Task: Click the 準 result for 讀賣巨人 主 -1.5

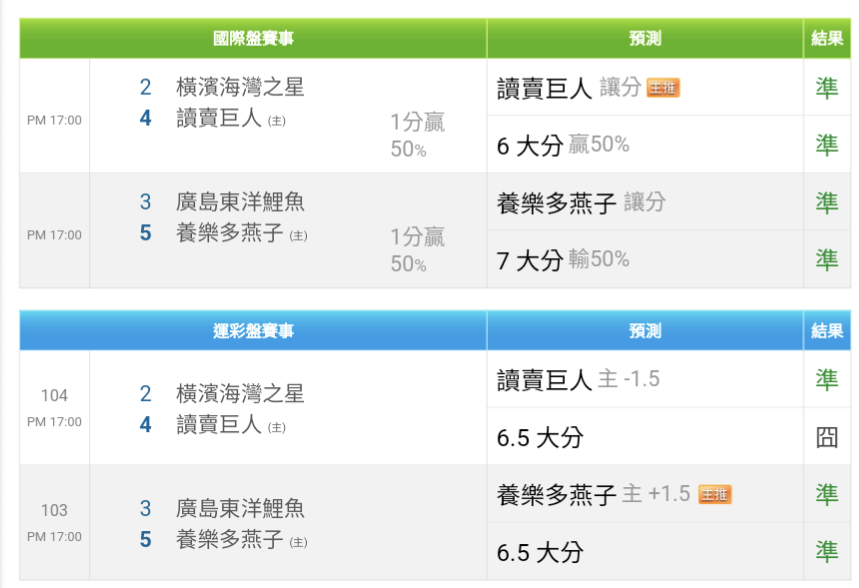Action: [827, 380]
